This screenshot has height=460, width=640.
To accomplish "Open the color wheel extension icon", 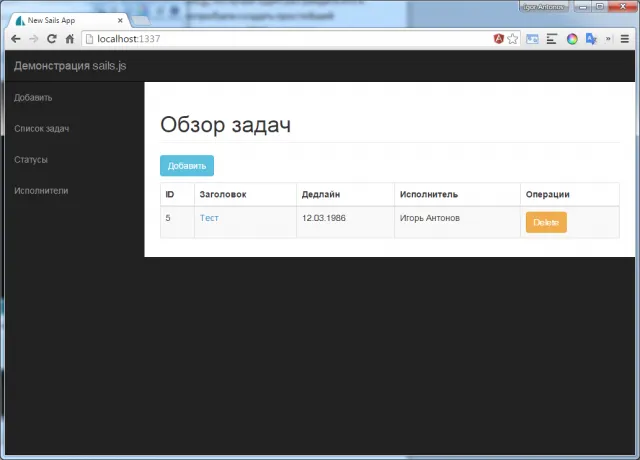I will point(572,39).
